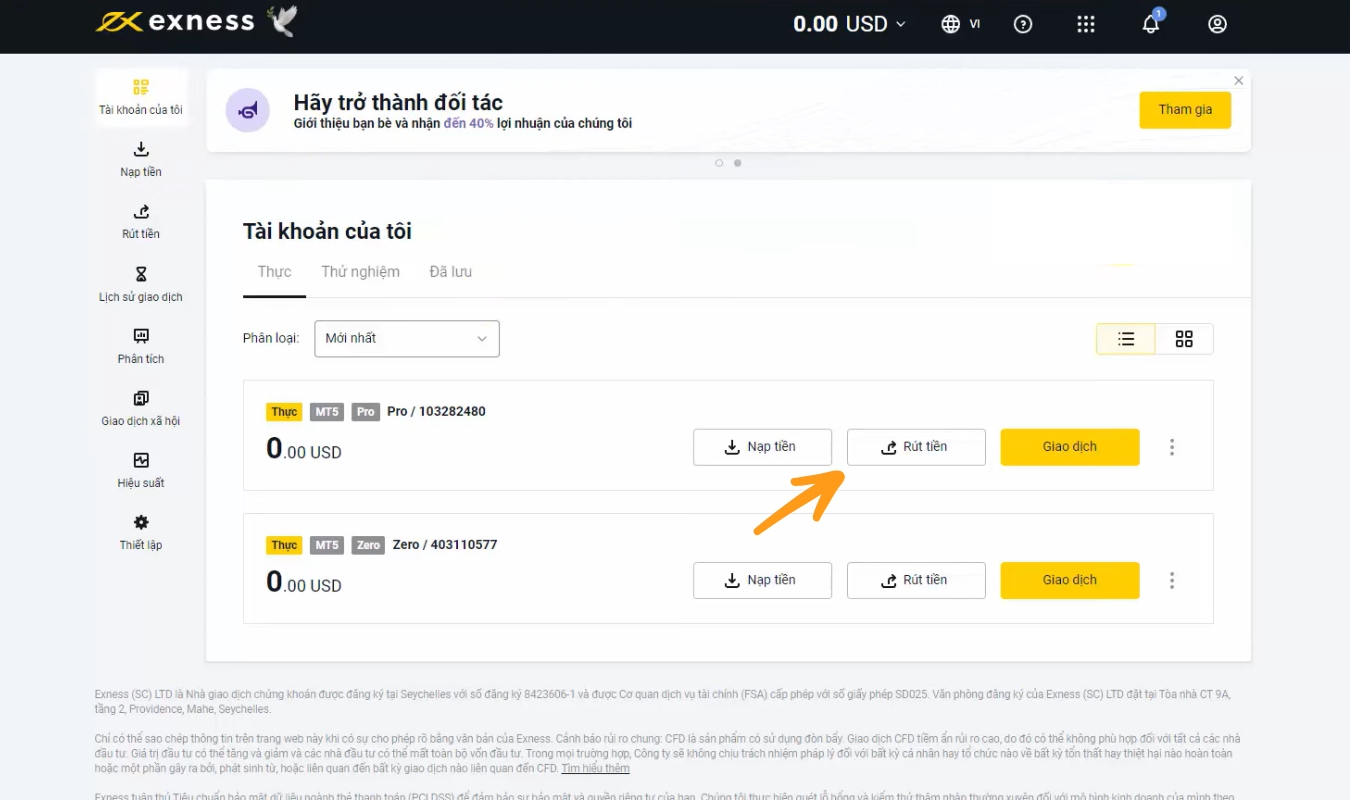1350x800 pixels.
Task: Click Rút tiền for Pro account
Action: [916, 447]
